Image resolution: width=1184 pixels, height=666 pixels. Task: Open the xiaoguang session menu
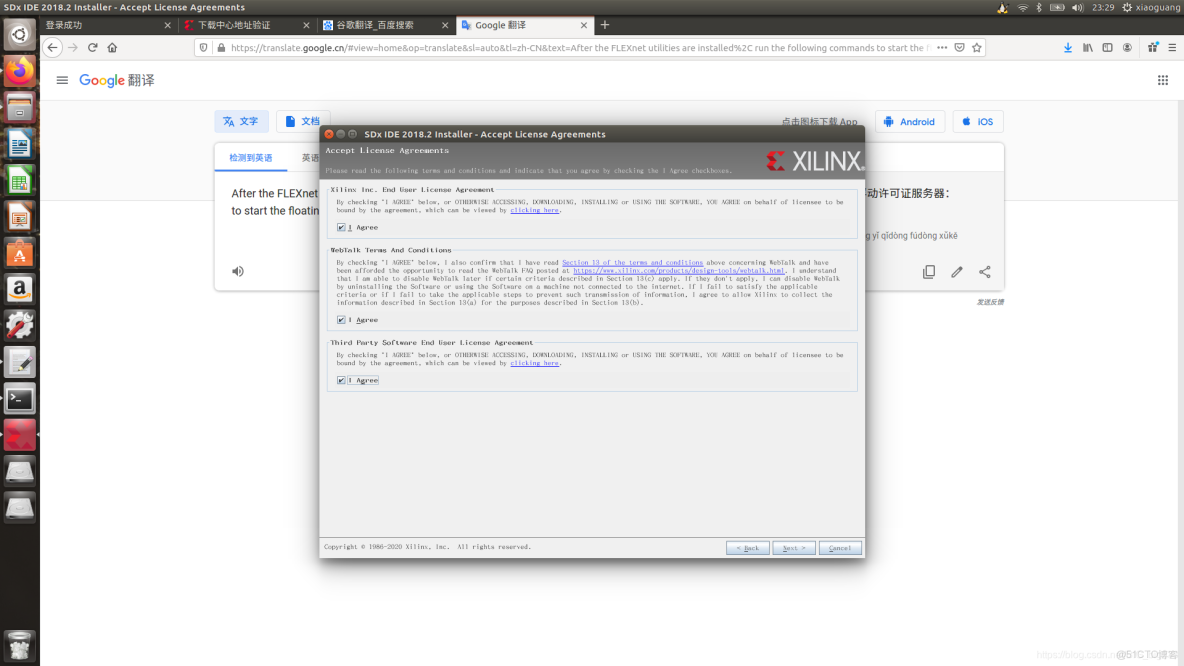click(1150, 8)
